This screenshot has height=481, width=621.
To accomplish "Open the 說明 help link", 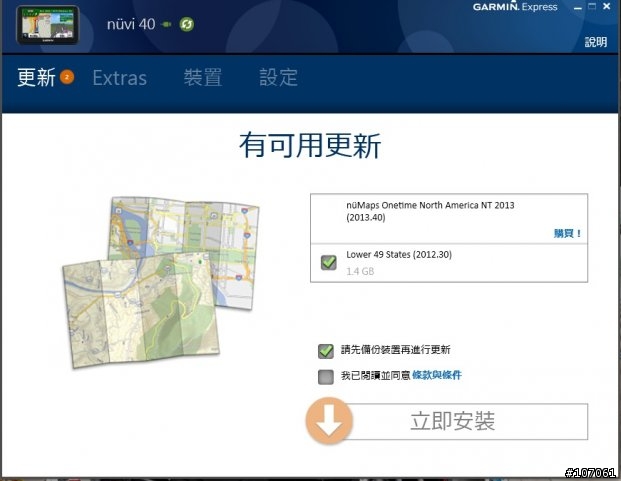I will point(596,42).
